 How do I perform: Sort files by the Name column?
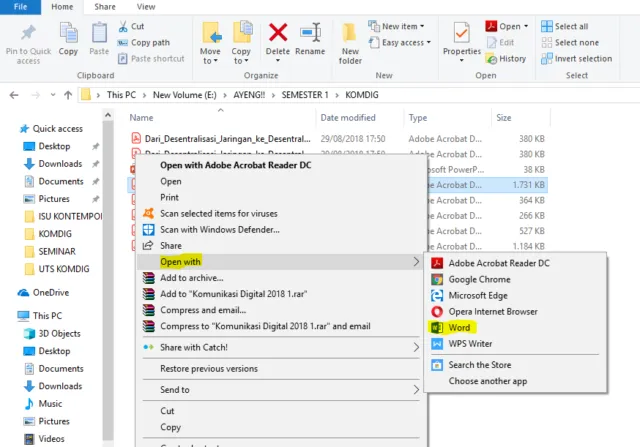click(x=141, y=118)
